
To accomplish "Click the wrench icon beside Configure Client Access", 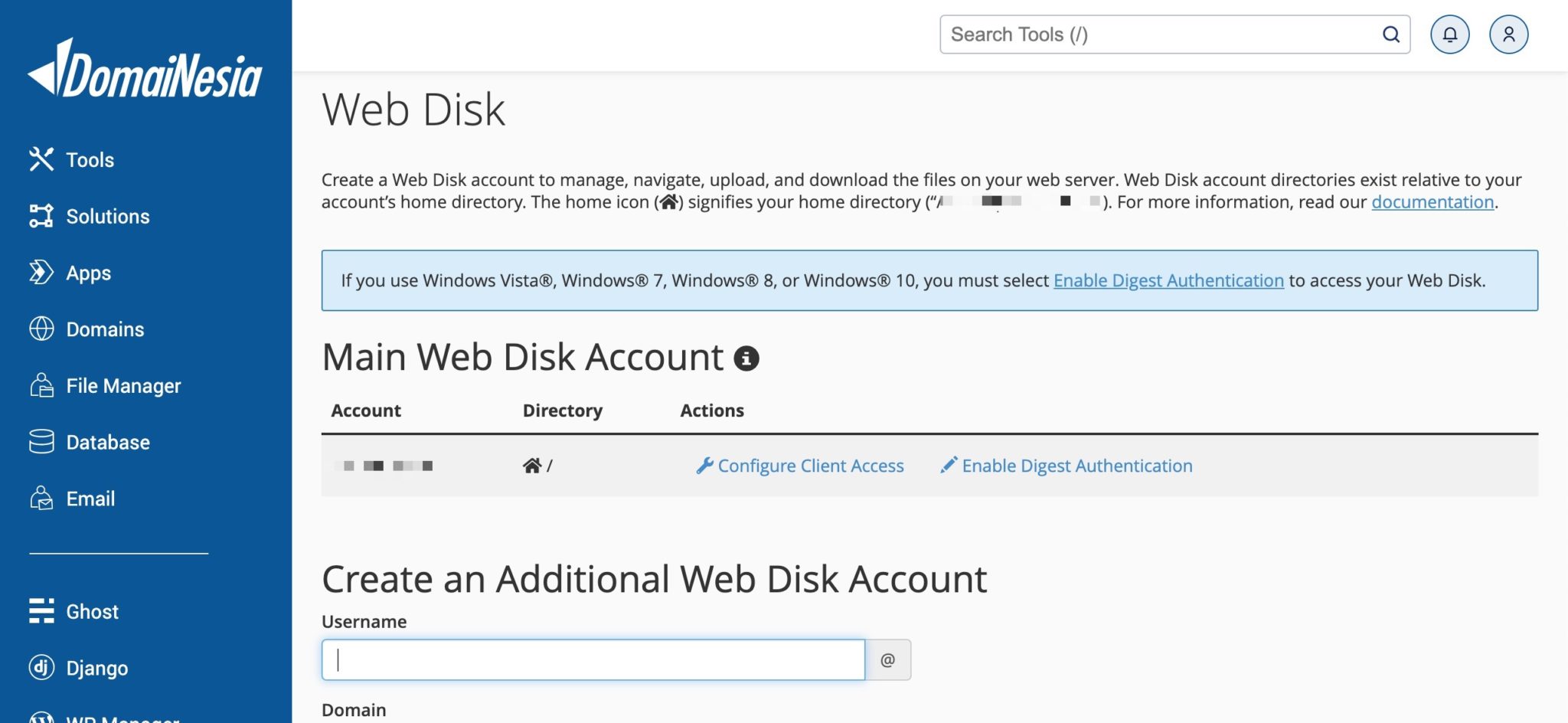I will pyautogui.click(x=704, y=464).
